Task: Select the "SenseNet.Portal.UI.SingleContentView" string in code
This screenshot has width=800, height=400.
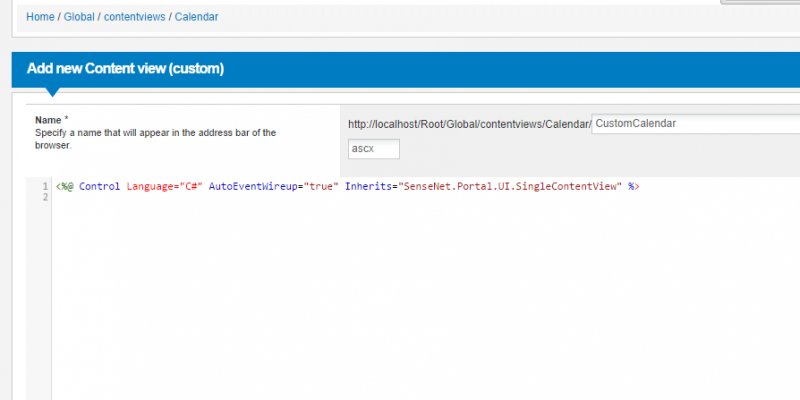Action: pos(510,187)
